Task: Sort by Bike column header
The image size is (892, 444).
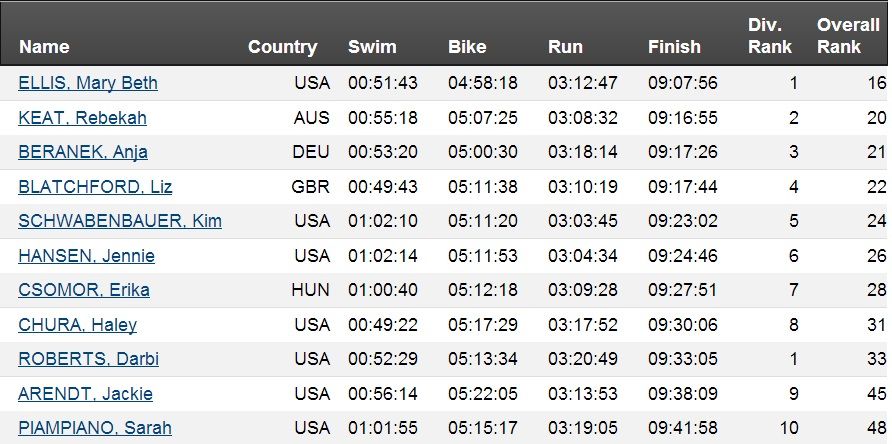Action: pyautogui.click(x=467, y=47)
